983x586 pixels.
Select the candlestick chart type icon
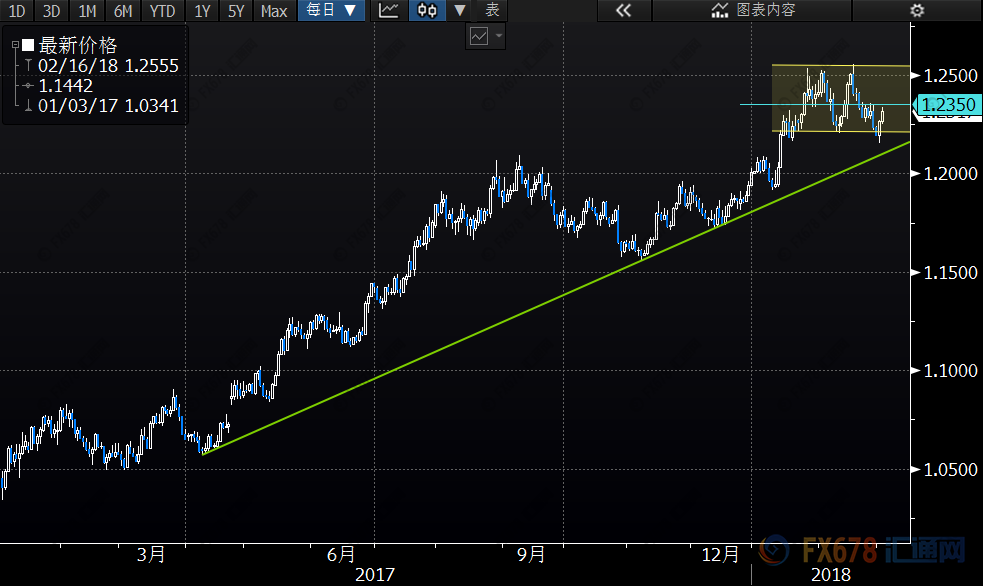(x=427, y=11)
